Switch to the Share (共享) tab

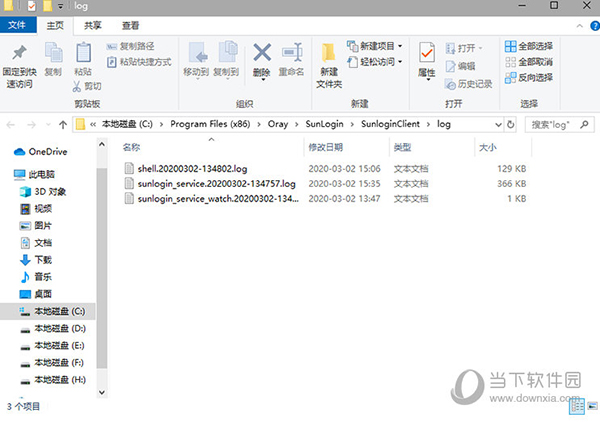coord(93,26)
